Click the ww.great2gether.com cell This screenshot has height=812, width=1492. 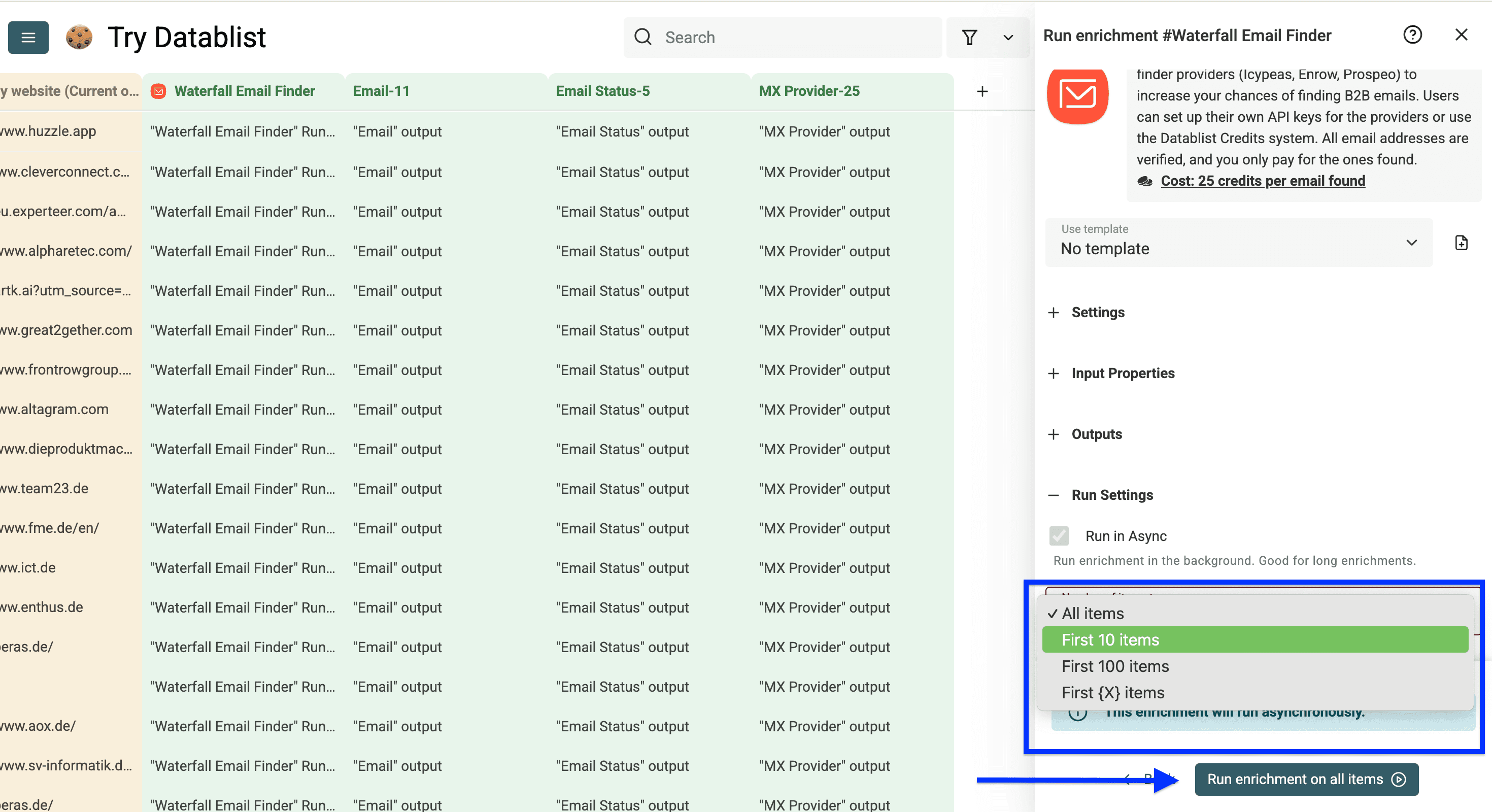(x=71, y=330)
